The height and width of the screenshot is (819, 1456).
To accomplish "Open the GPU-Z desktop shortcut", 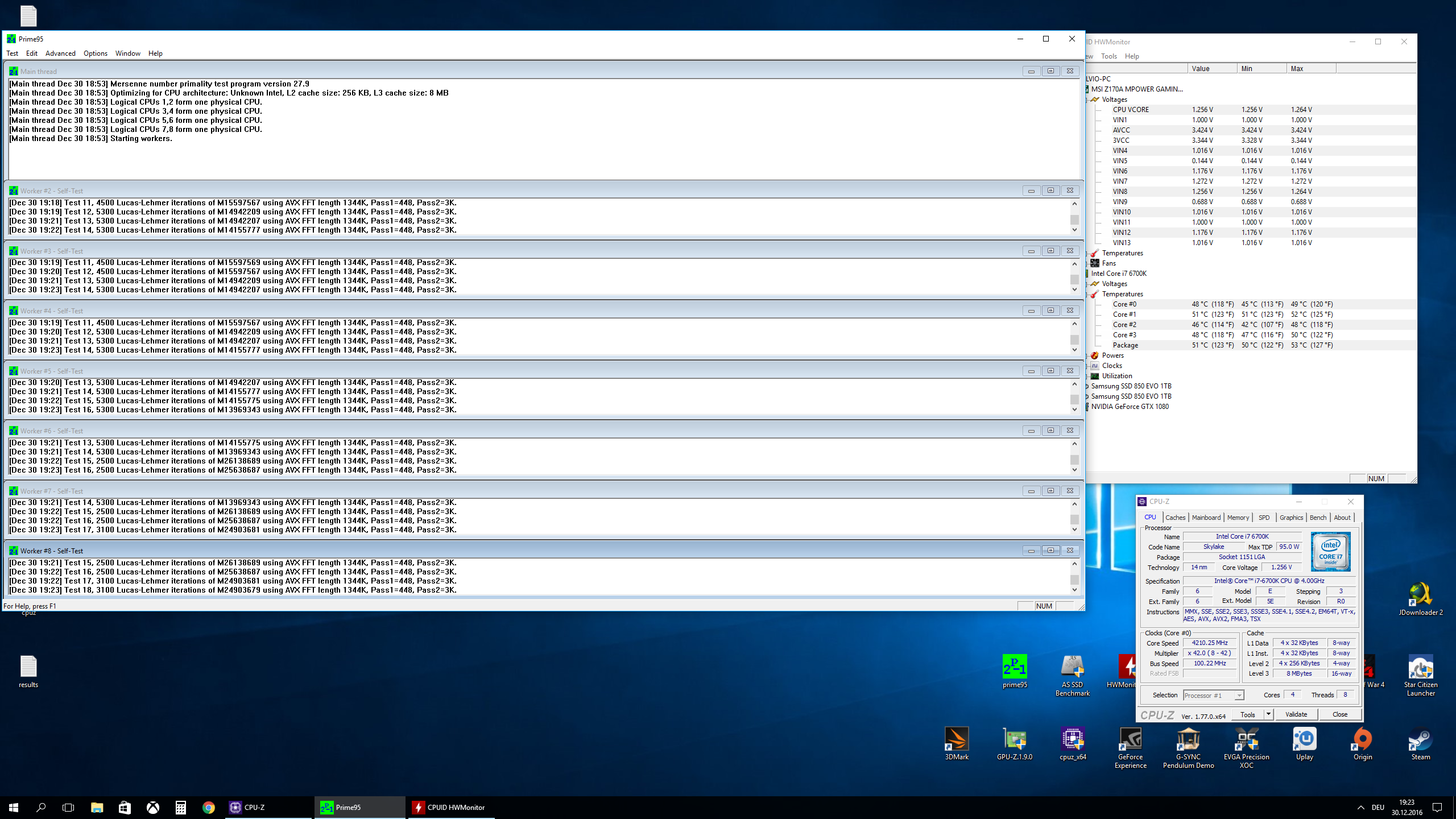I will click(x=1014, y=739).
